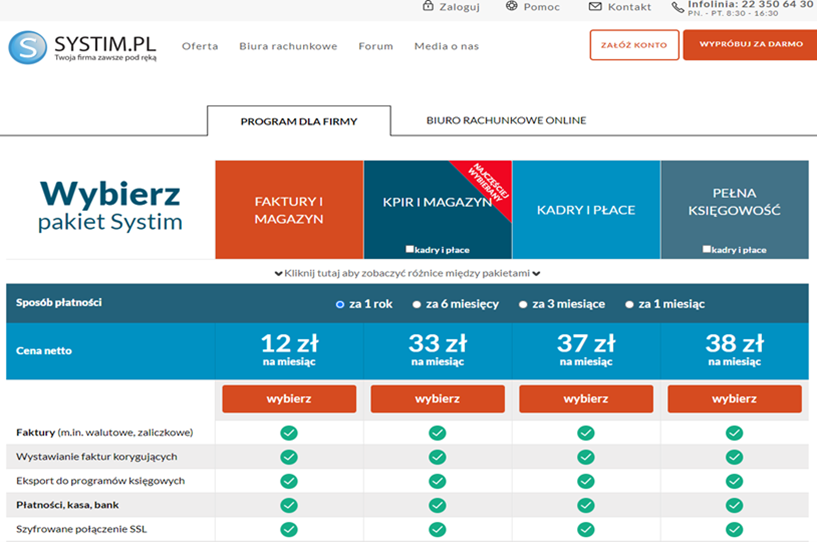Select the 'za 3 miesiące' payment option
The height and width of the screenshot is (542, 817).
523,304
